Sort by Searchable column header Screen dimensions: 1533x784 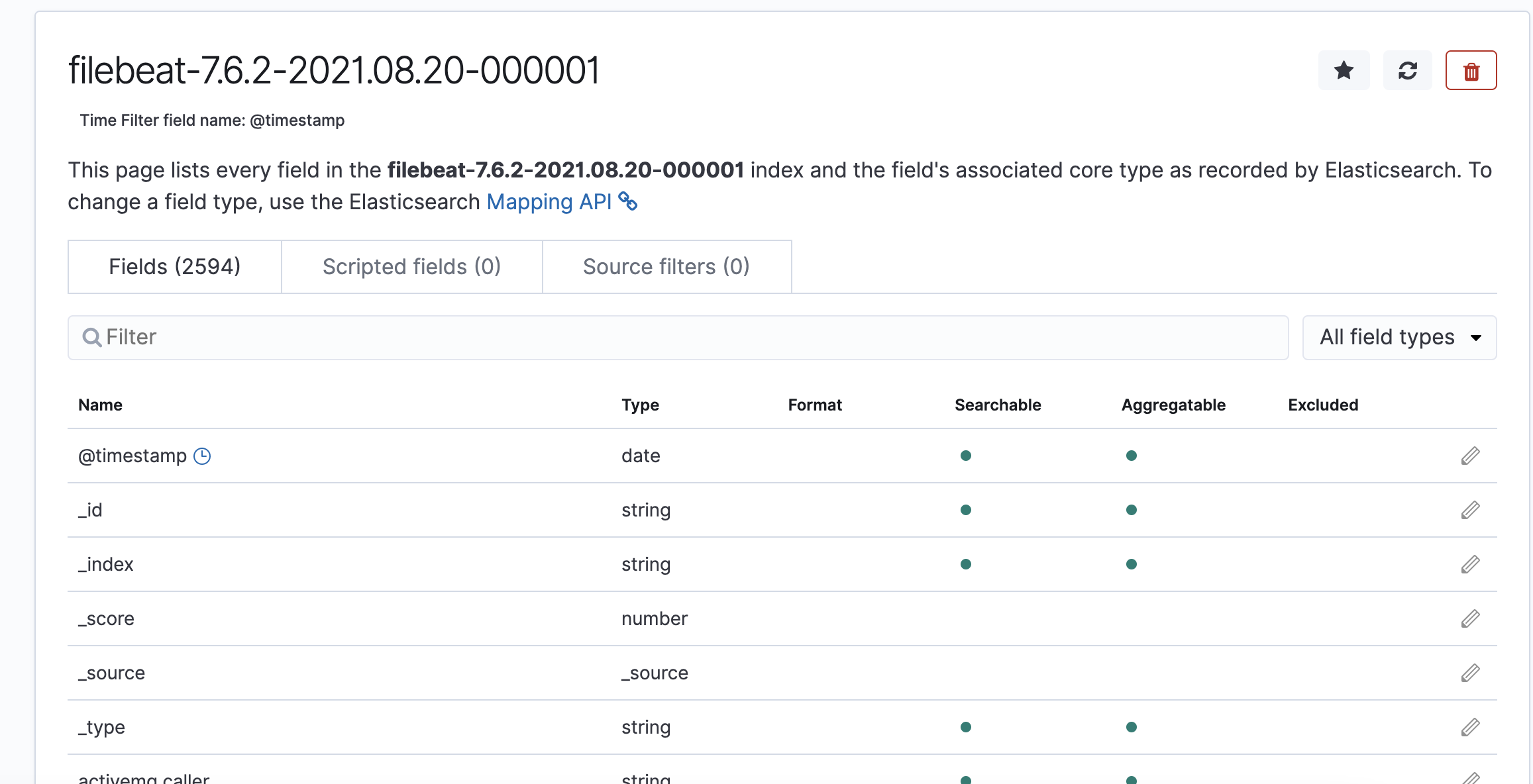pos(998,405)
